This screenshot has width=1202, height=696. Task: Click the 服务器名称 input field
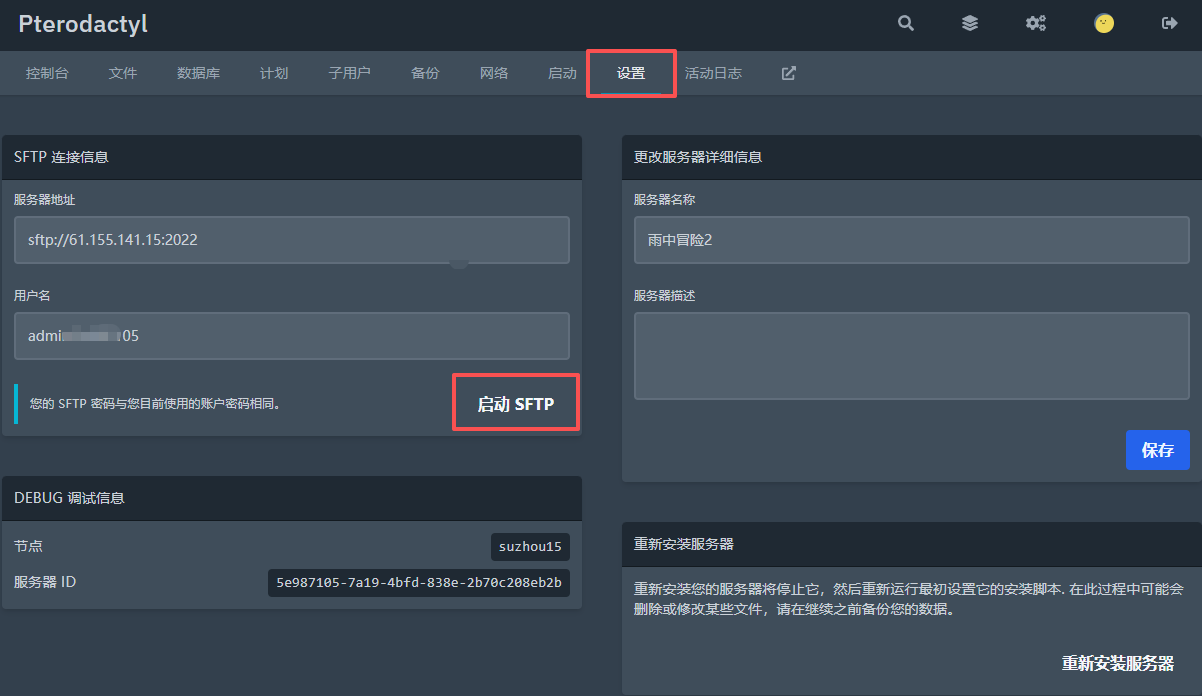pyautogui.click(x=911, y=240)
